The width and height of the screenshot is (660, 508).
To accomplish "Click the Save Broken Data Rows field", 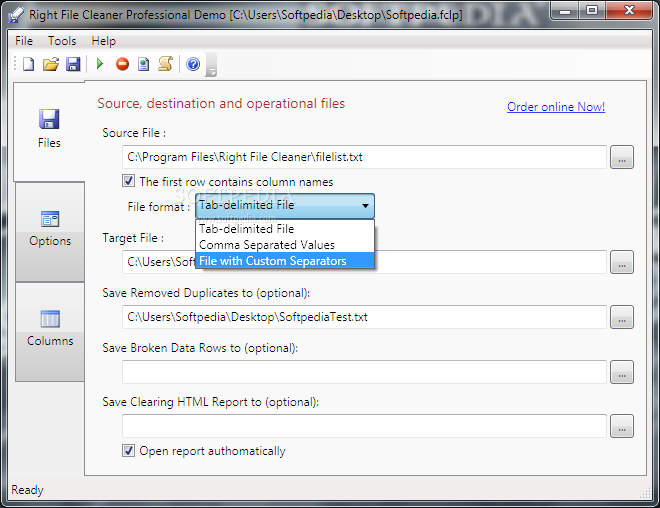I will click(364, 372).
